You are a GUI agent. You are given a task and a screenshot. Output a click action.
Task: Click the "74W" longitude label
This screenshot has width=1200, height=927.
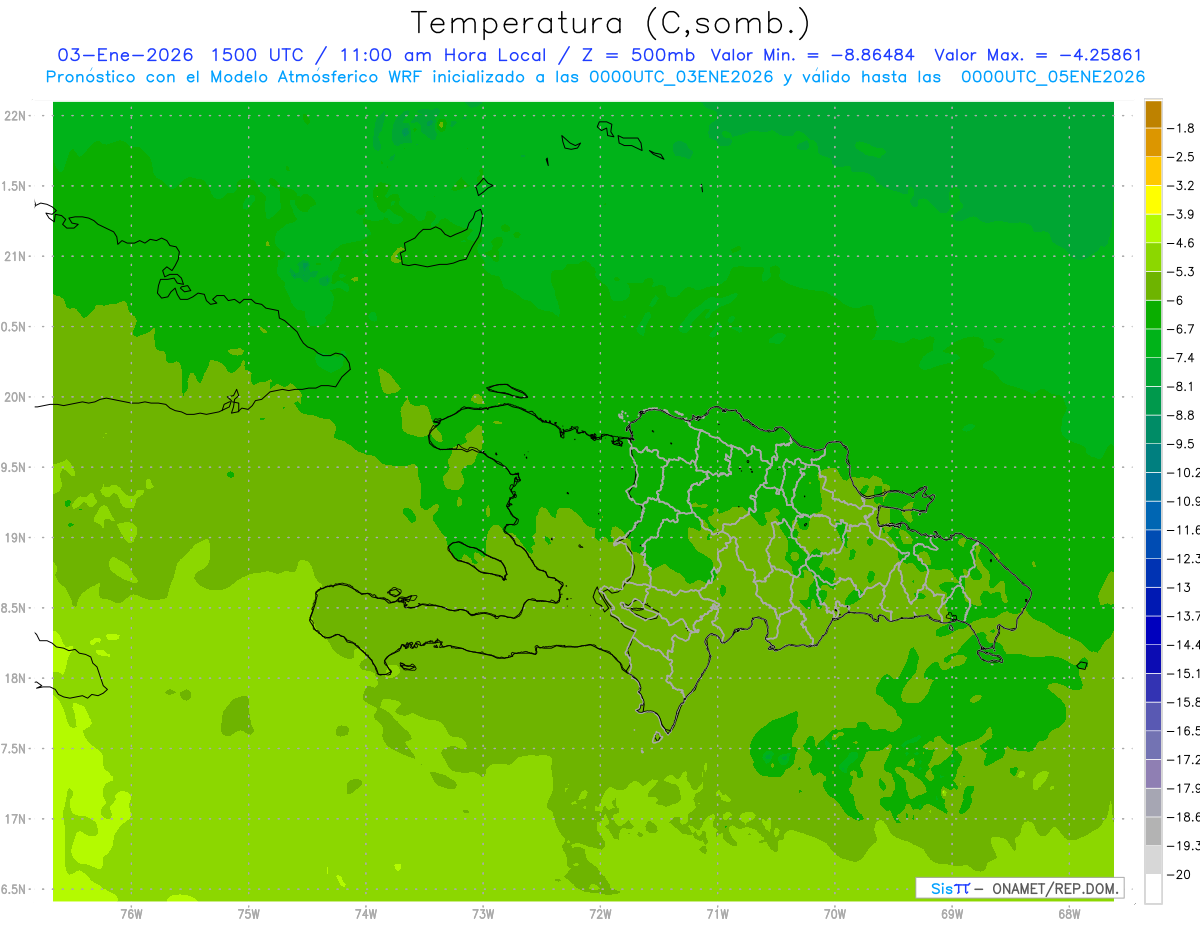(366, 914)
